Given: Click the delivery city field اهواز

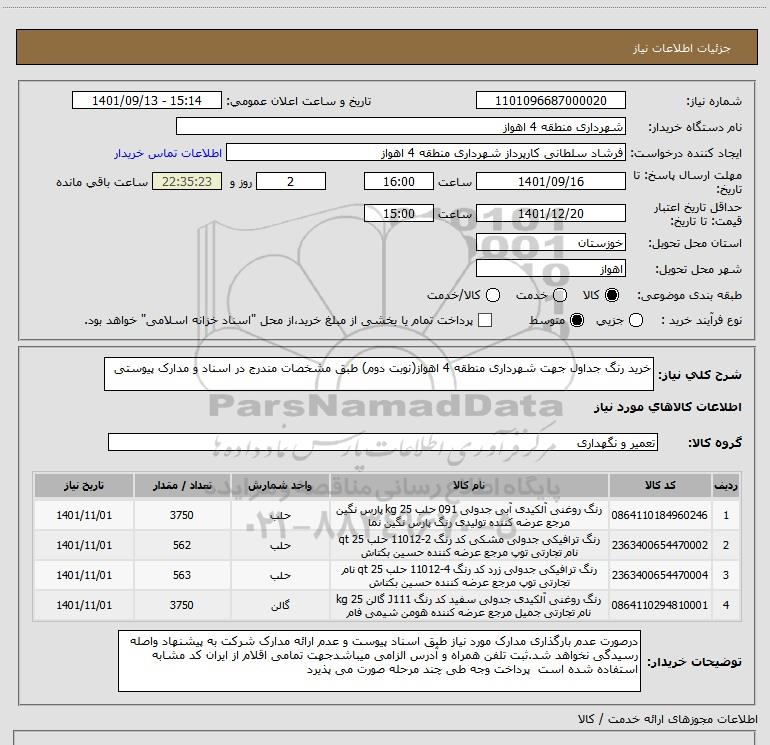Looking at the screenshot, I should (x=550, y=269).
